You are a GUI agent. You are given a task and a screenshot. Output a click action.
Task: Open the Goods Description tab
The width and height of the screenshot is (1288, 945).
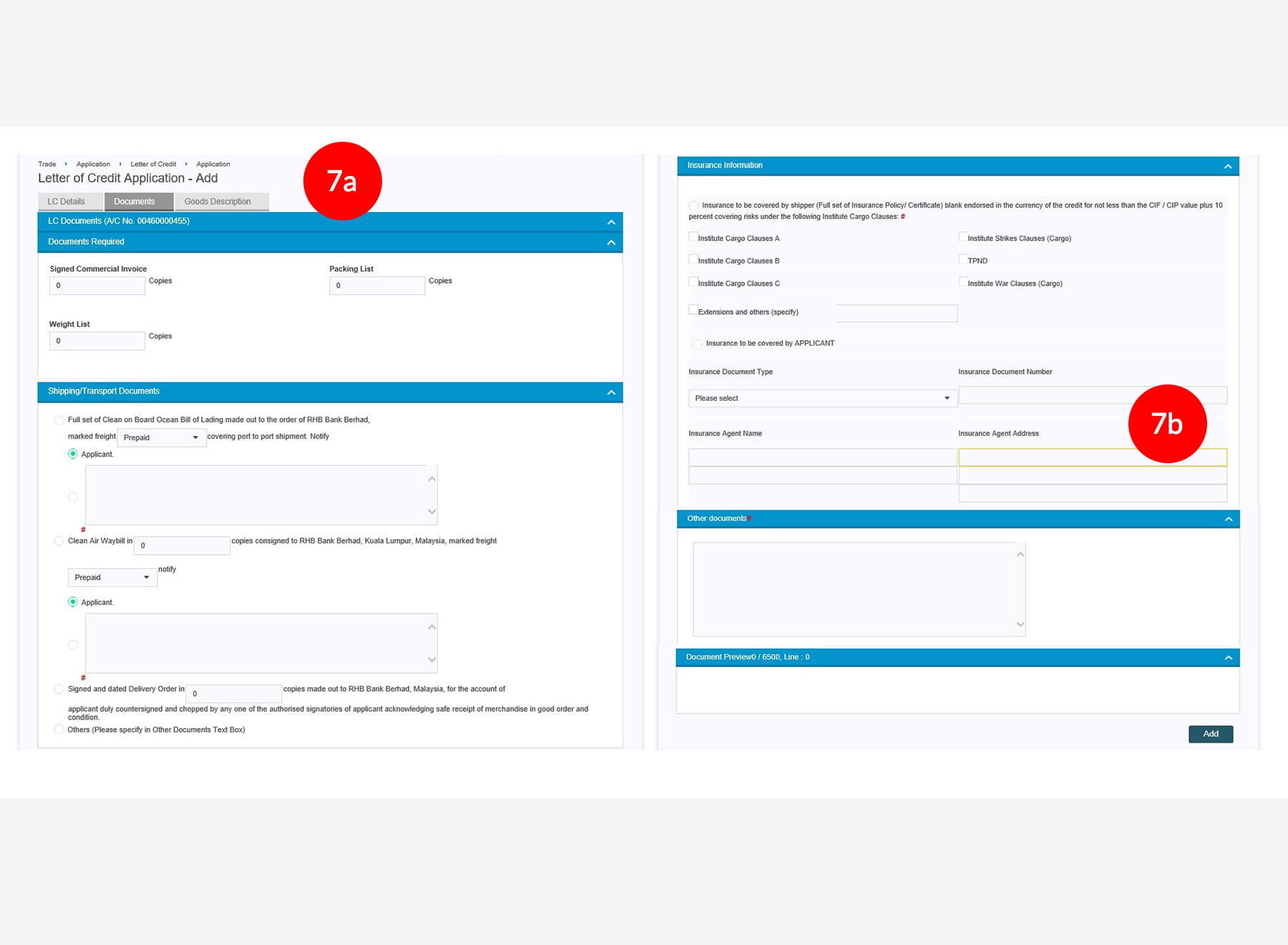[218, 202]
